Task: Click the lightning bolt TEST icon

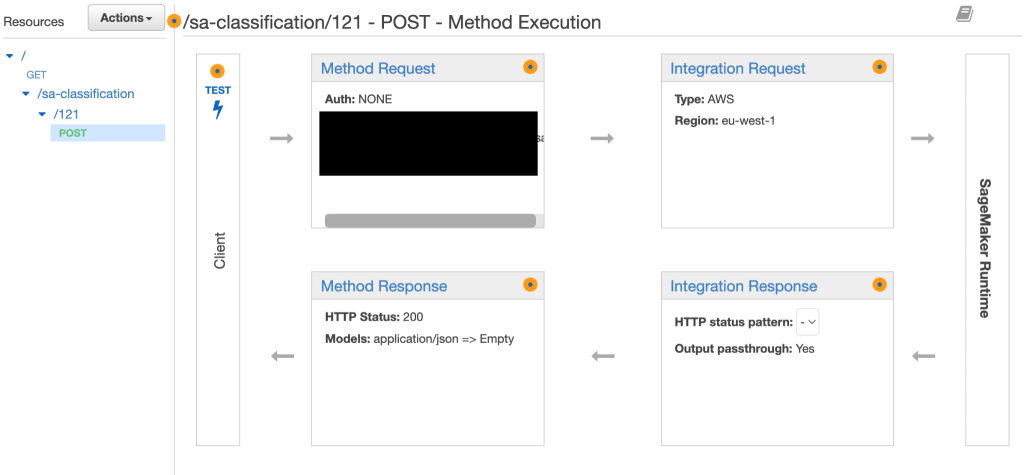Action: (218, 109)
